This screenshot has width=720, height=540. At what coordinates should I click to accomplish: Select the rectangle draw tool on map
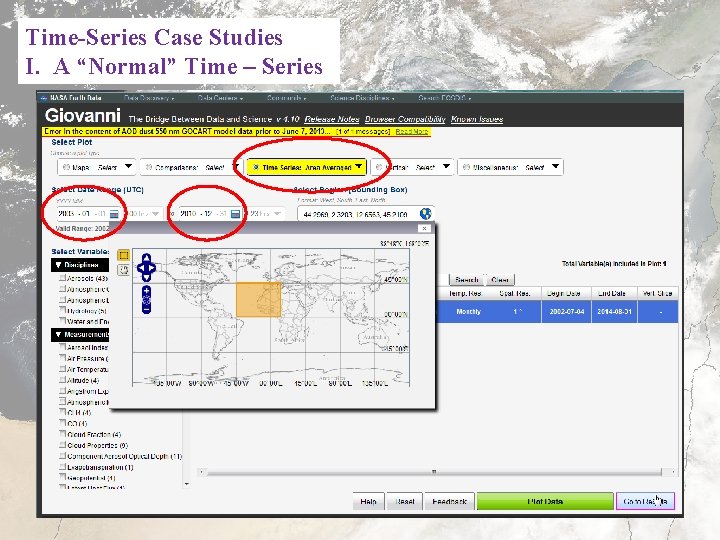[x=124, y=255]
